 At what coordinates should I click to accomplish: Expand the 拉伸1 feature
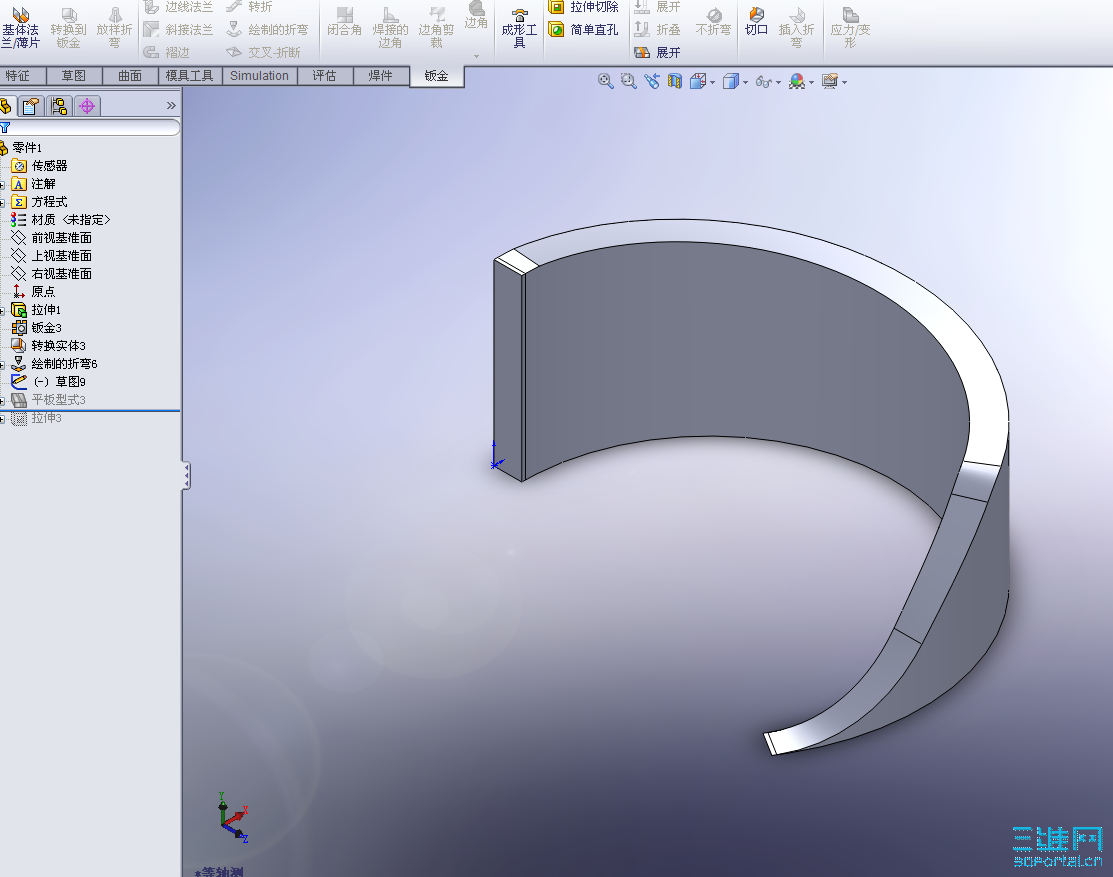[2, 311]
